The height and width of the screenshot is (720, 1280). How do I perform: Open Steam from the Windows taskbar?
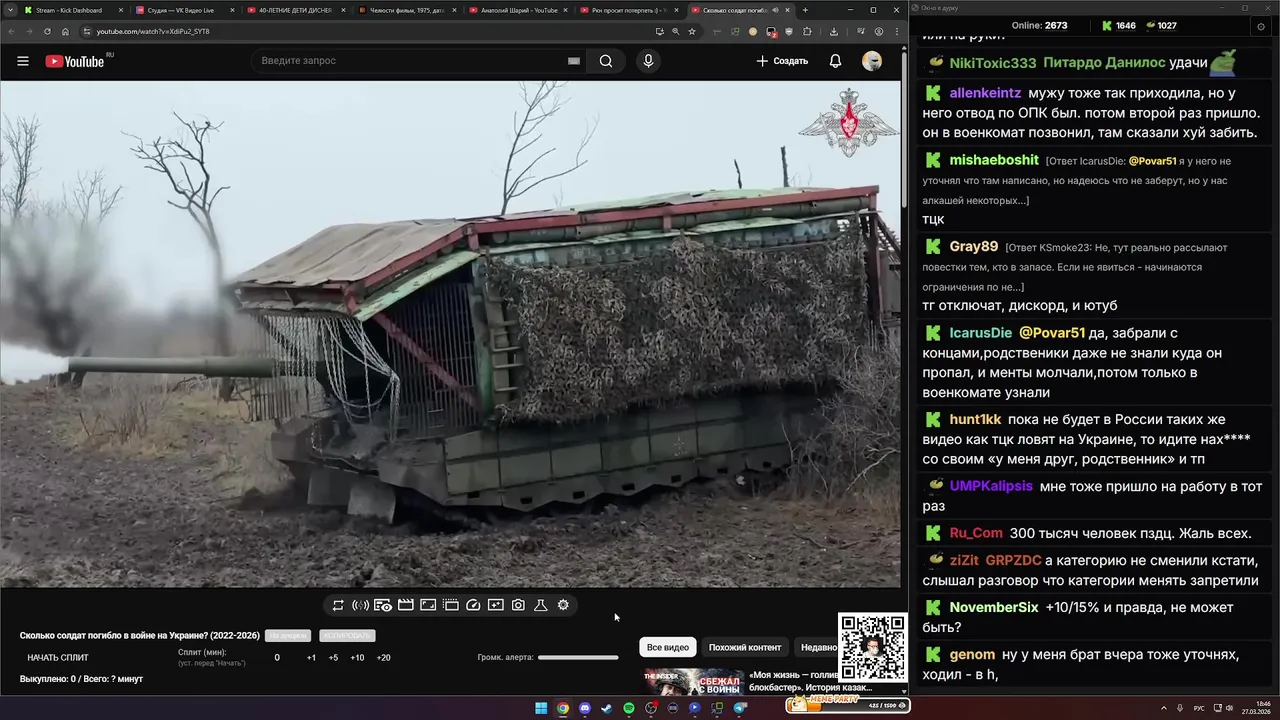(x=607, y=708)
